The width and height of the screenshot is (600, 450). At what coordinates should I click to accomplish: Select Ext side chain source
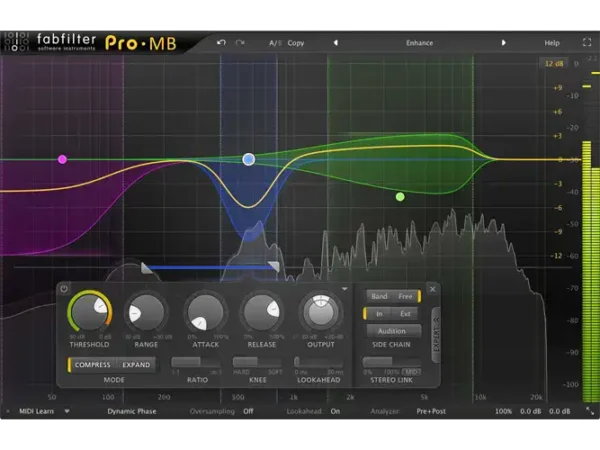point(406,314)
